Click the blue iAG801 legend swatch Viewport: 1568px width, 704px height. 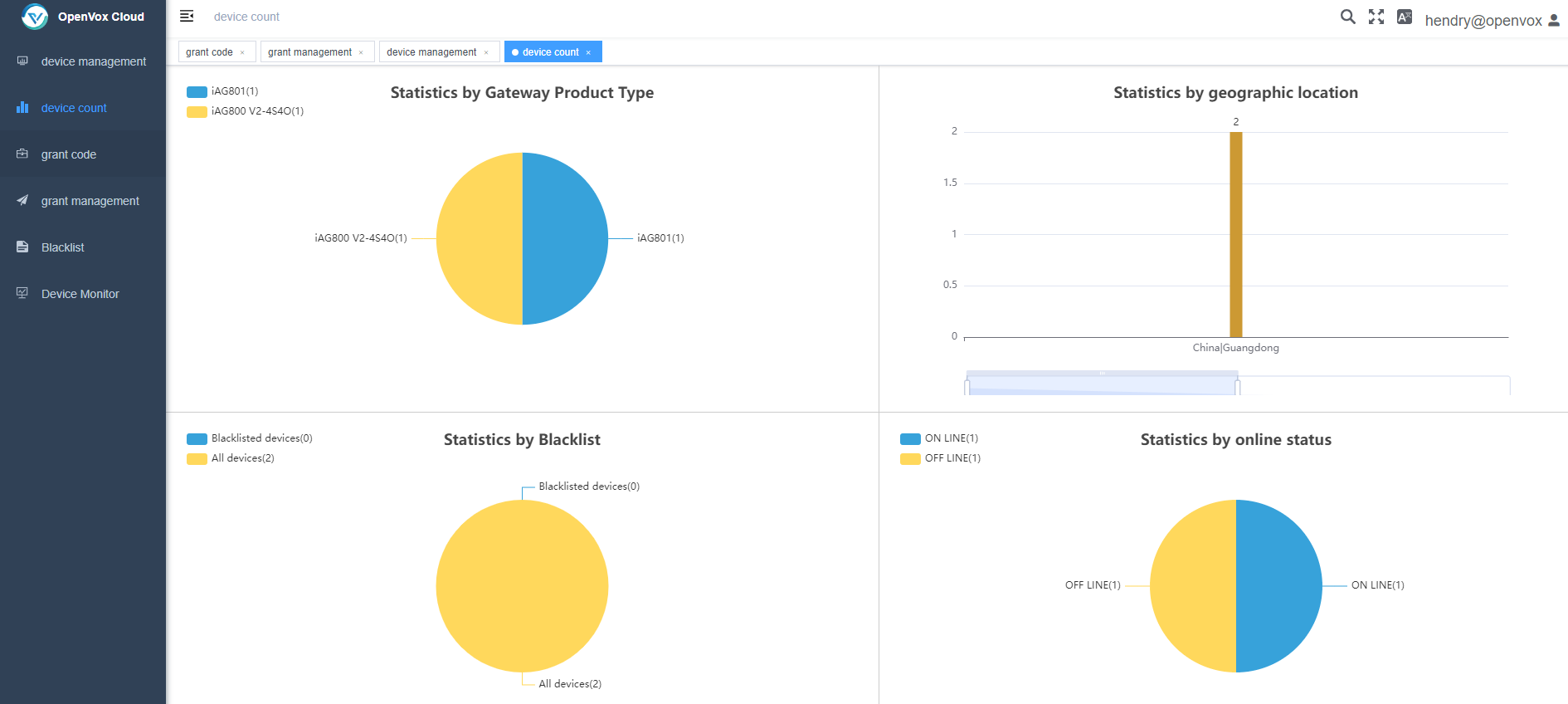coord(197,91)
